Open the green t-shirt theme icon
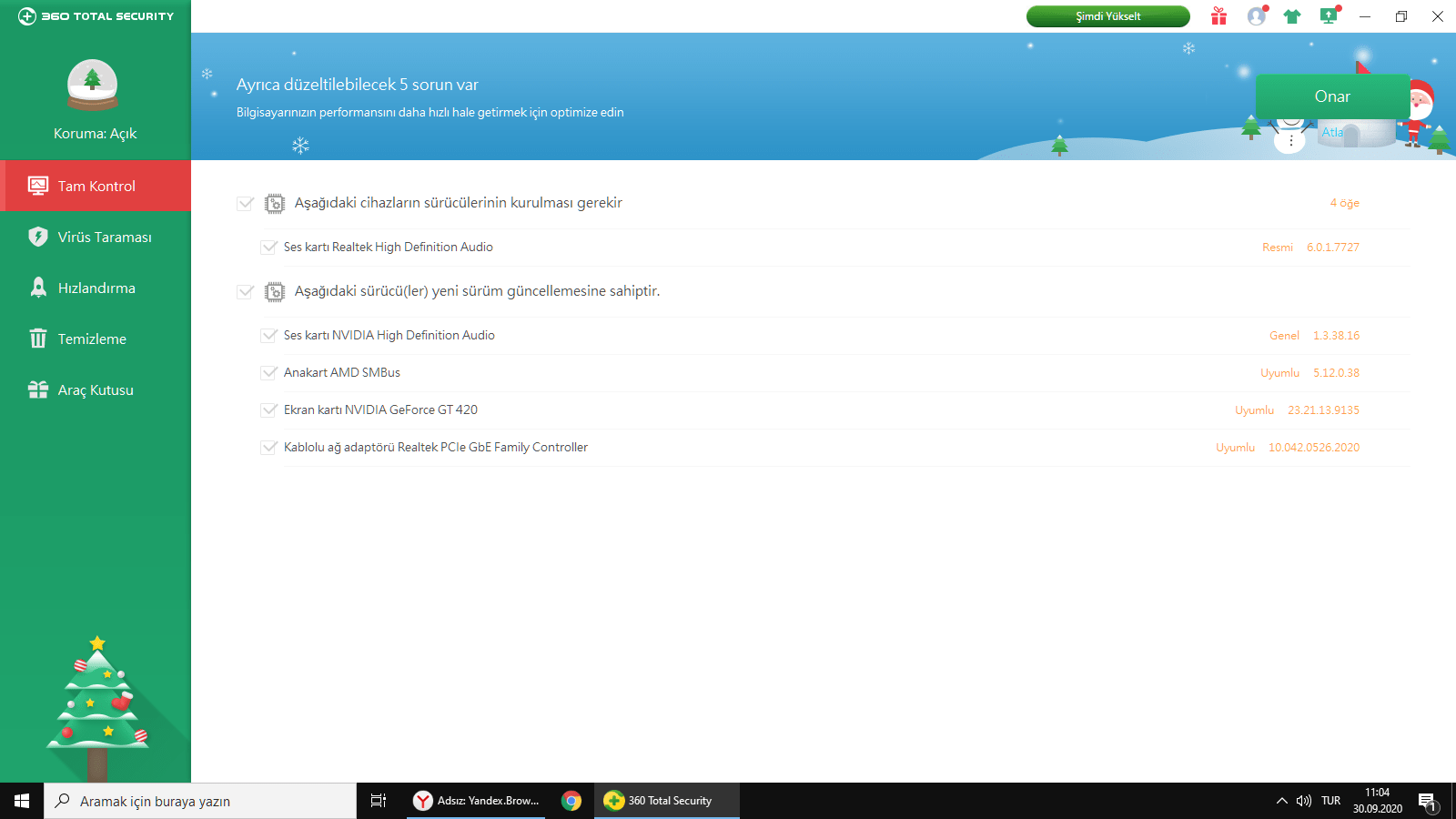1456x819 pixels. pos(1292,16)
